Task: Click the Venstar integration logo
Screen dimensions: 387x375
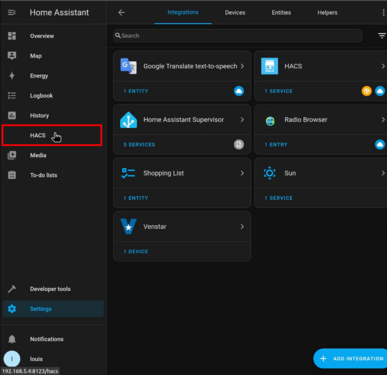Action: [128, 227]
